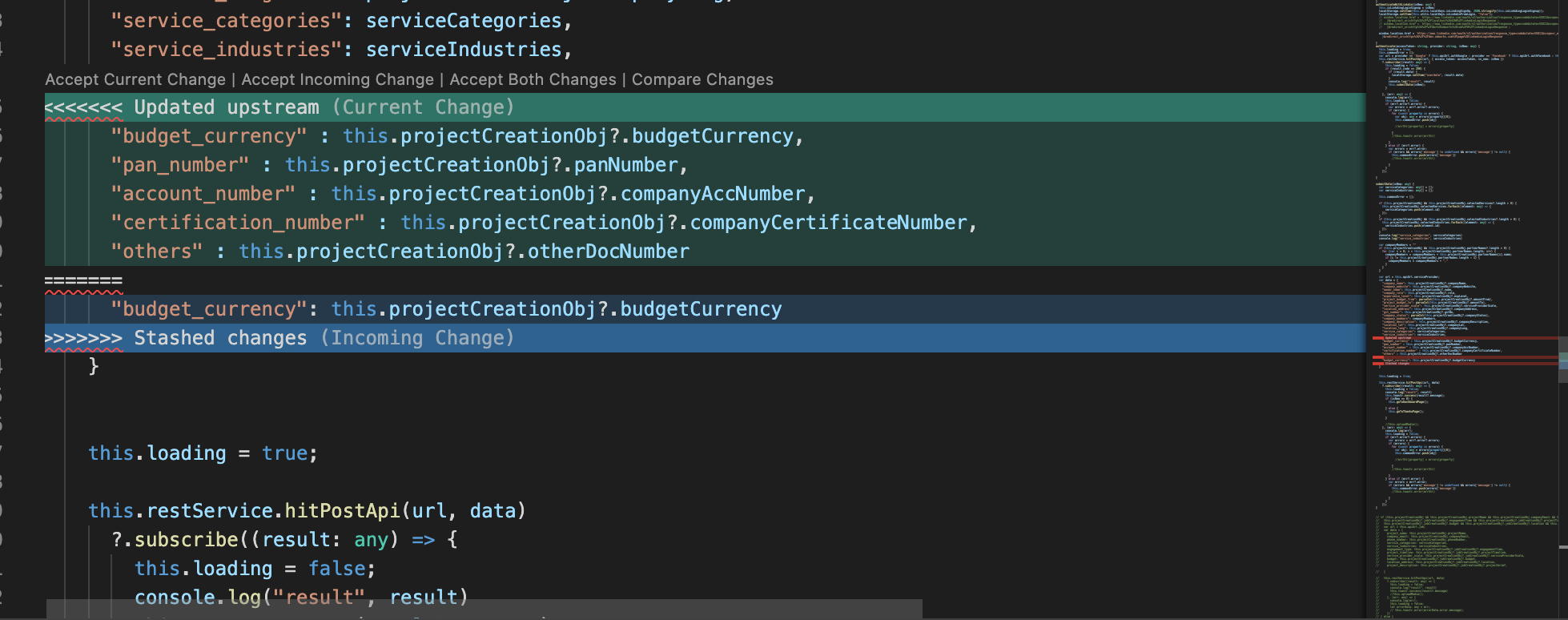This screenshot has width=1568, height=620.
Task: Click on companyCertificateNumber property
Action: (828, 223)
